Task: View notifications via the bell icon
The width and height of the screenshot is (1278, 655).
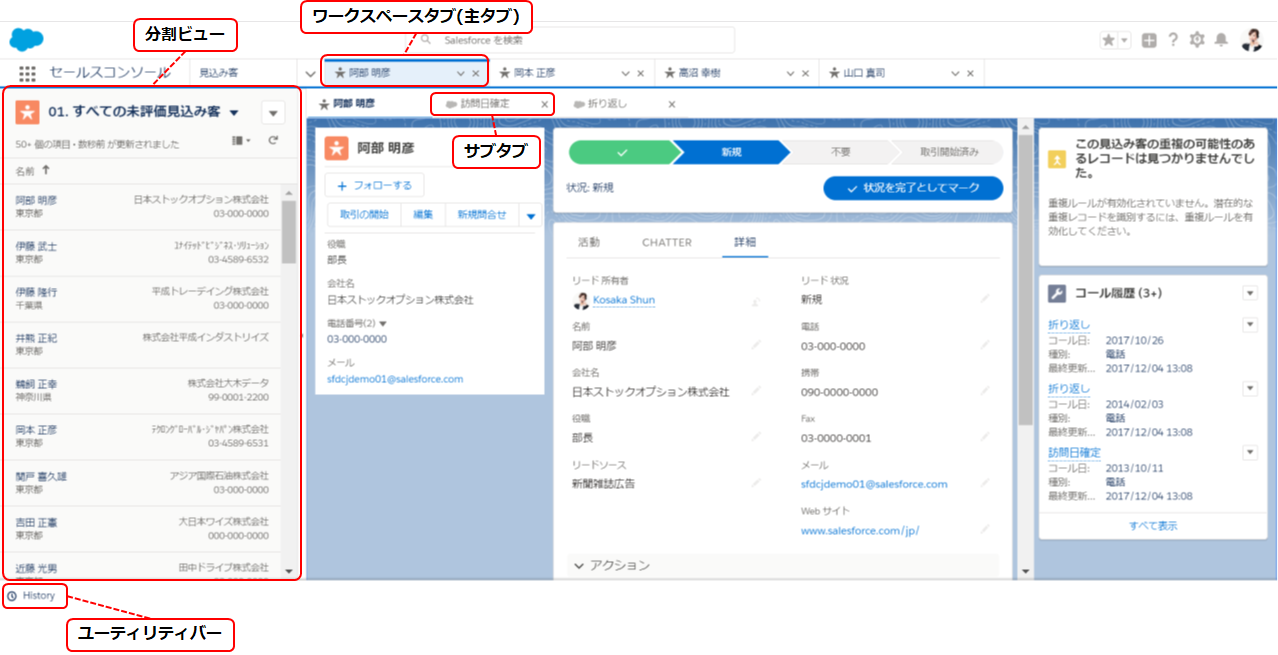Action: tap(1221, 38)
